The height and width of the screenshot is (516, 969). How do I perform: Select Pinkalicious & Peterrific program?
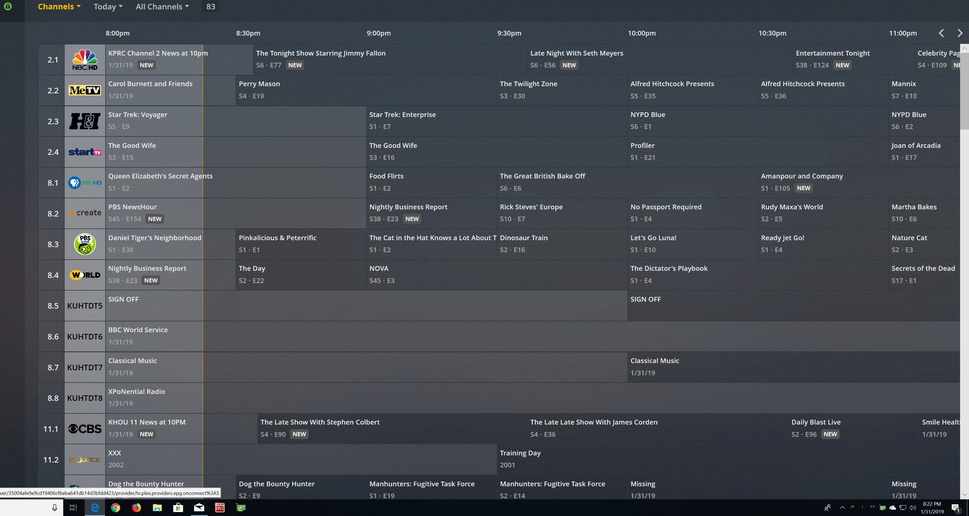(x=300, y=244)
